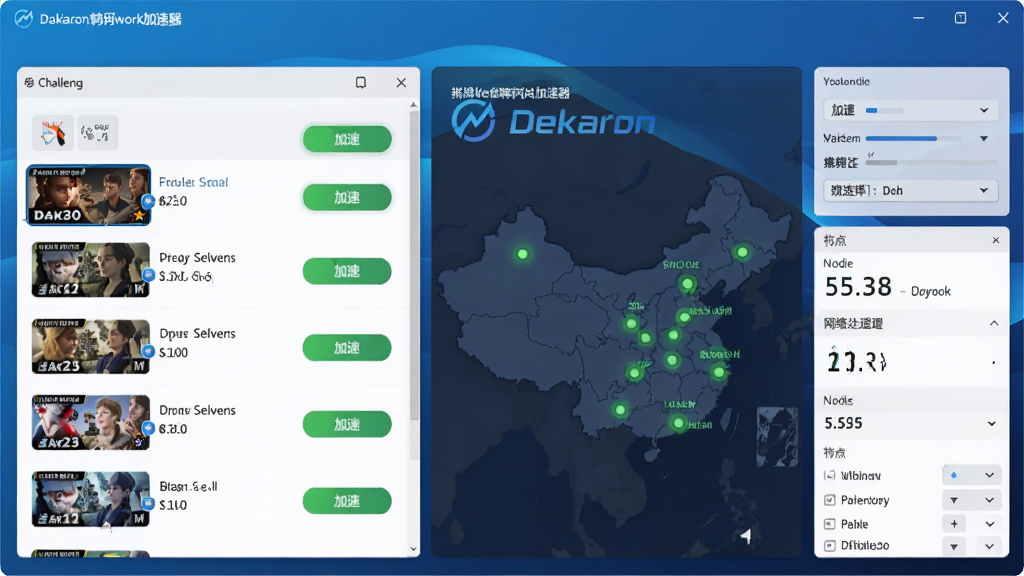Open the Frouler Sroal game thumbnail

click(x=89, y=195)
